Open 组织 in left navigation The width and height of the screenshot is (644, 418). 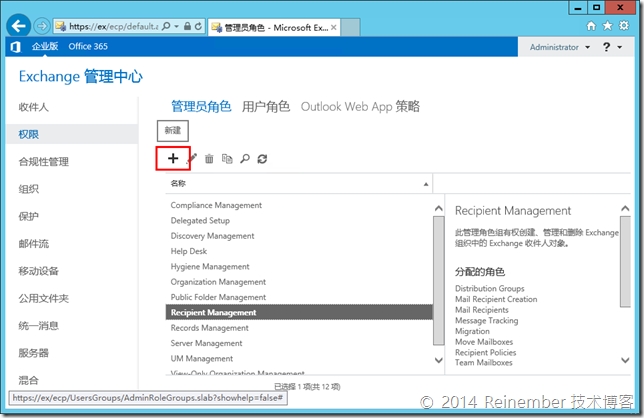pos(29,189)
